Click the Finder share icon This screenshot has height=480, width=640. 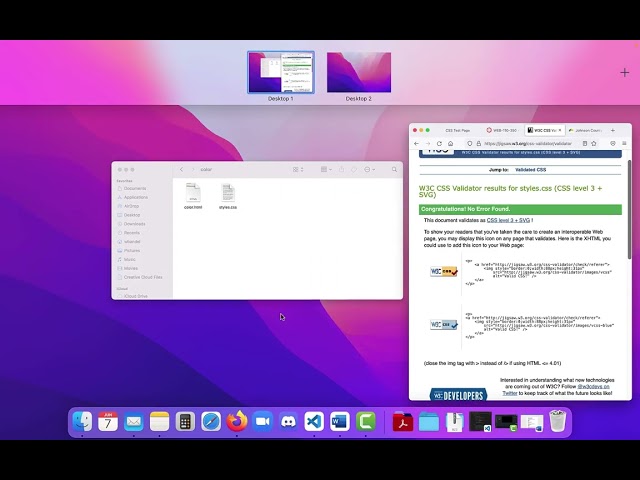point(341,169)
